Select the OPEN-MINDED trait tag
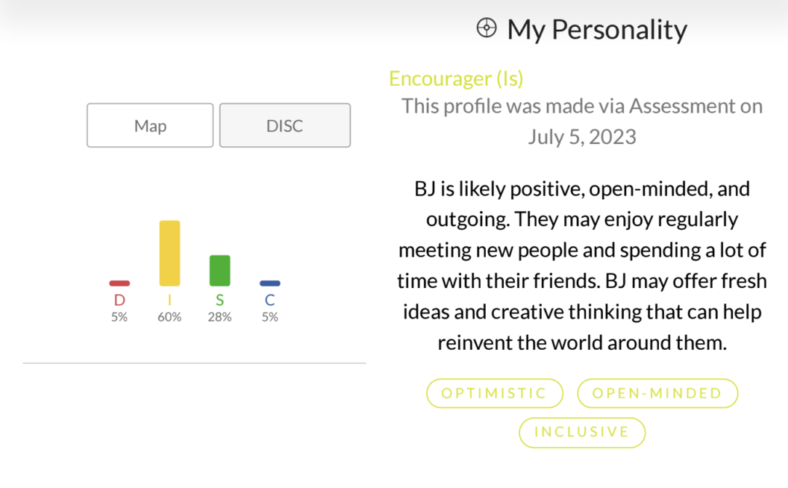Viewport: 788px width, 488px height. click(x=657, y=393)
